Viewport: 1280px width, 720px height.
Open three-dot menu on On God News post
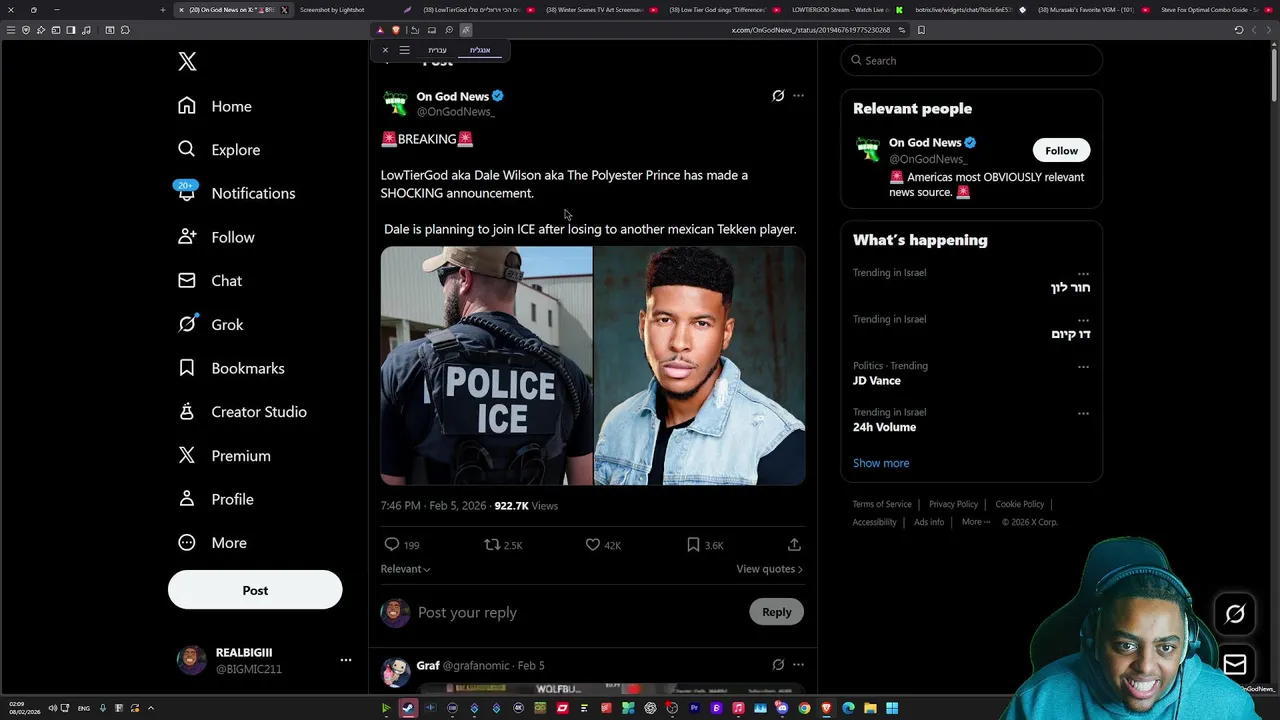point(798,96)
